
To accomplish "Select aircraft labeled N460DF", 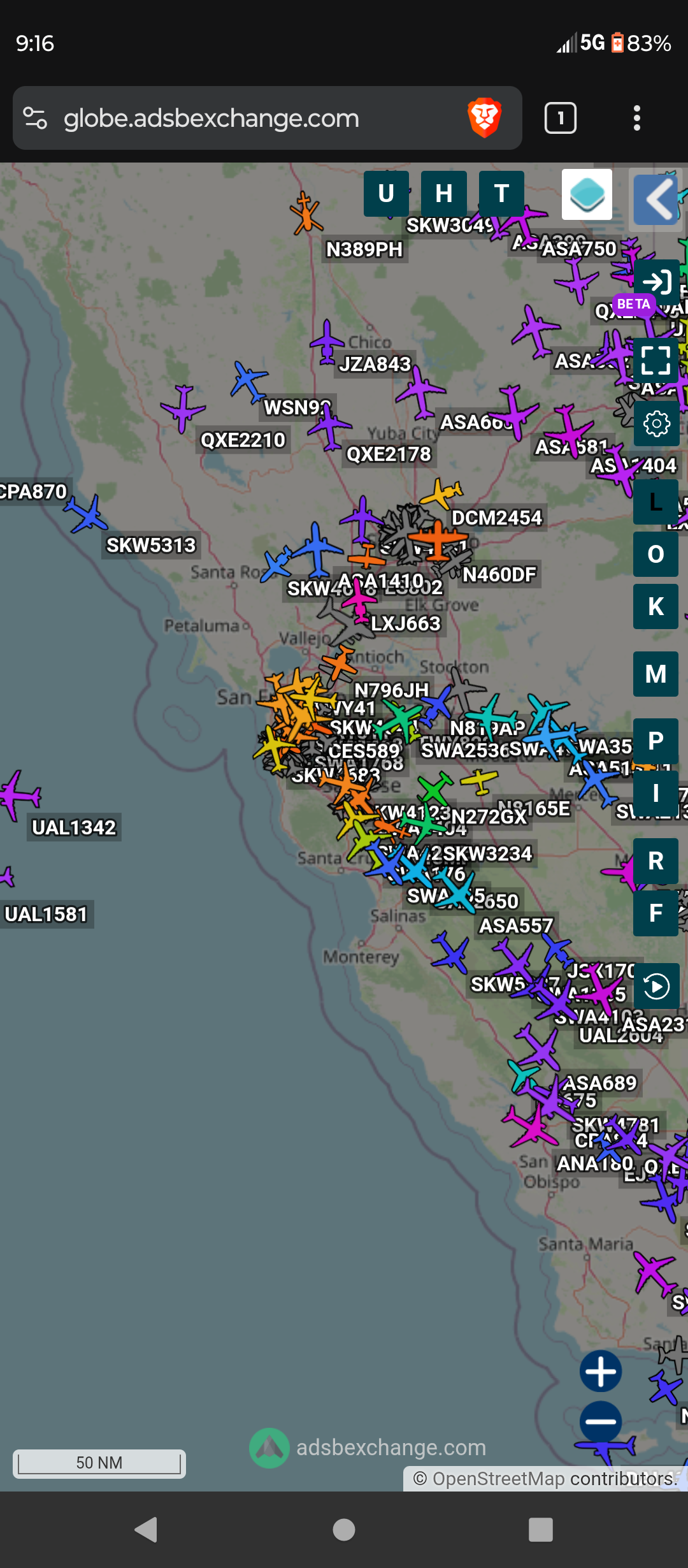I will pos(499,574).
